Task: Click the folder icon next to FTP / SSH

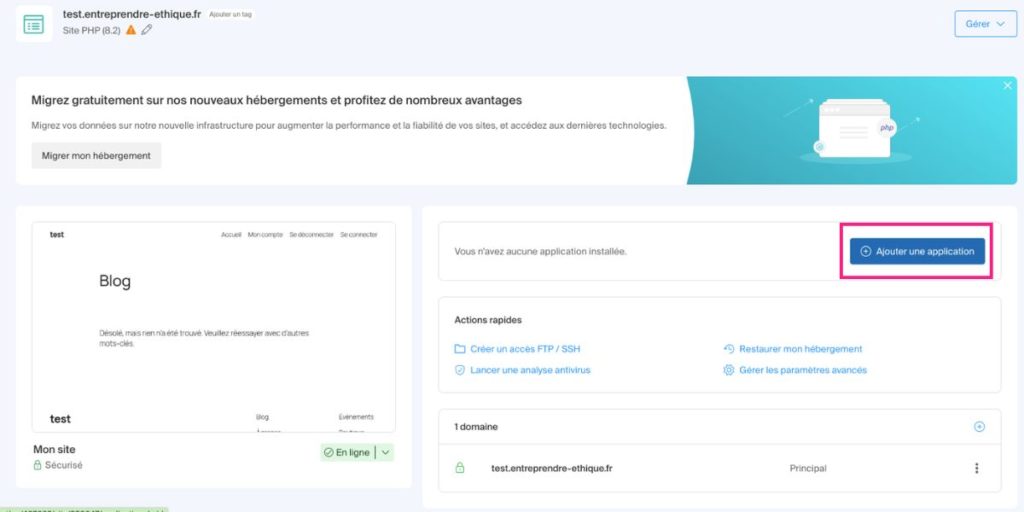Action: [460, 349]
